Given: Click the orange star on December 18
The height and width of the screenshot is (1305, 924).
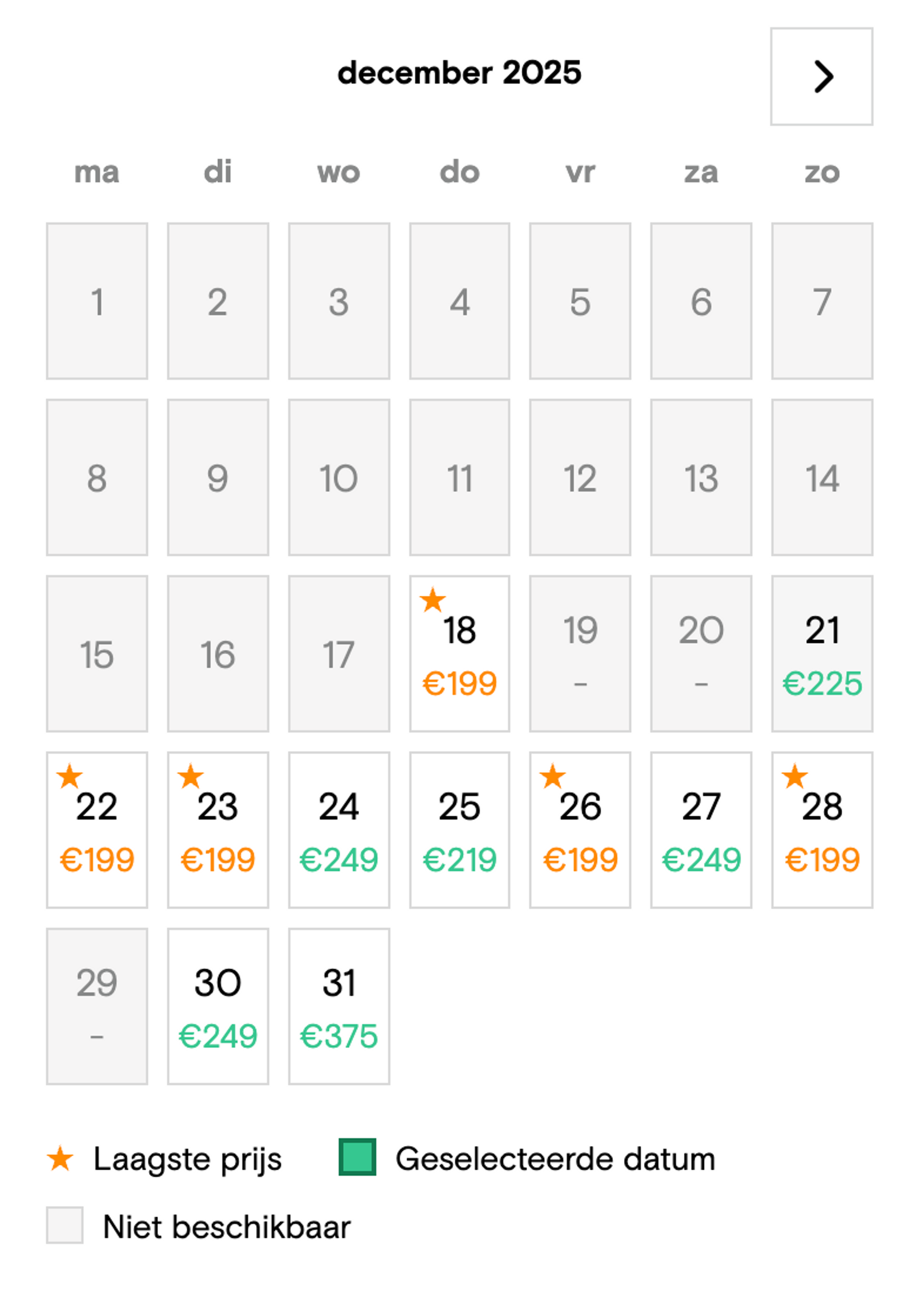Looking at the screenshot, I should click(x=432, y=600).
